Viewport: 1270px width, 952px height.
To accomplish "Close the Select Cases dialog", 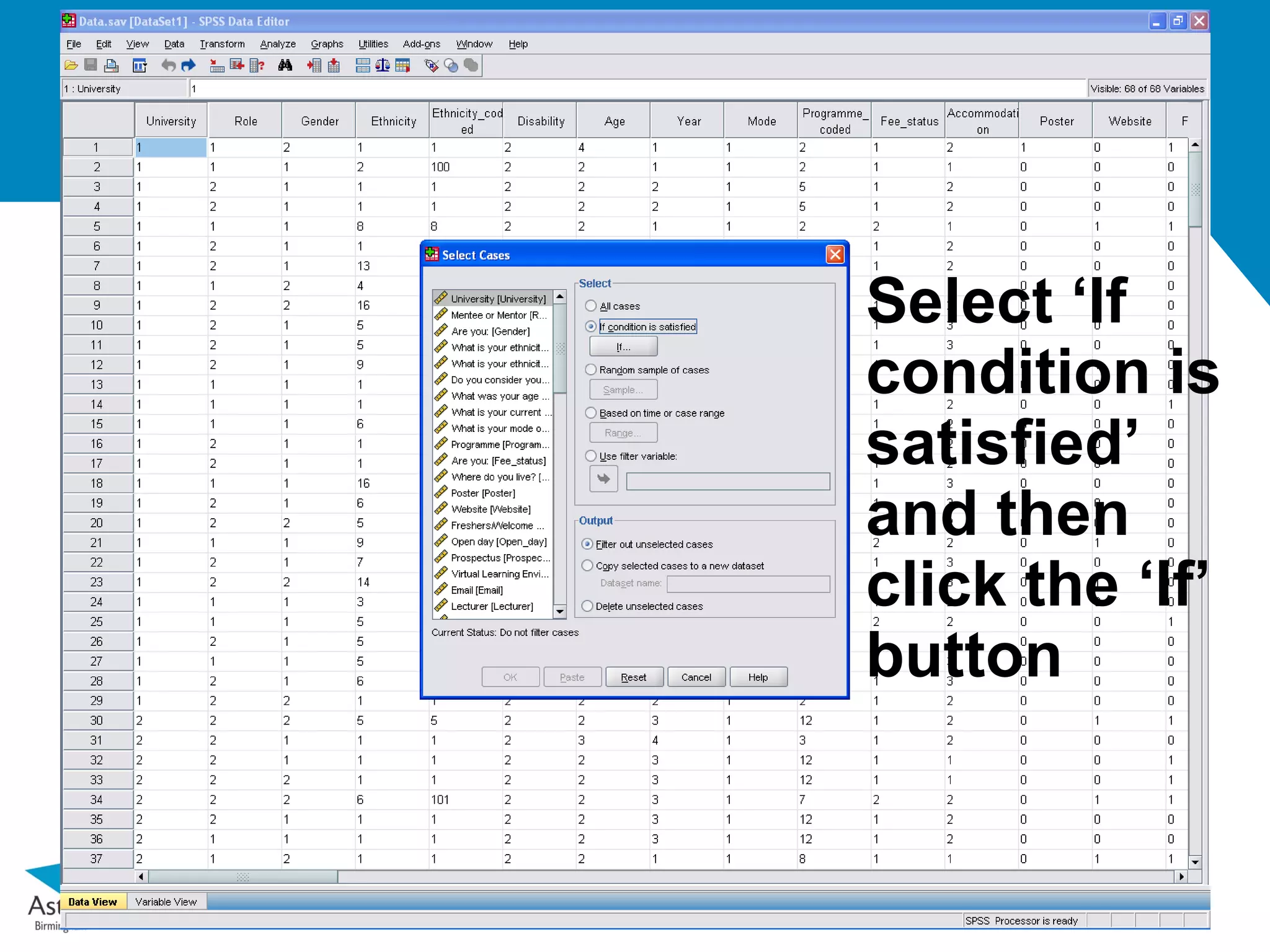I will 835,254.
